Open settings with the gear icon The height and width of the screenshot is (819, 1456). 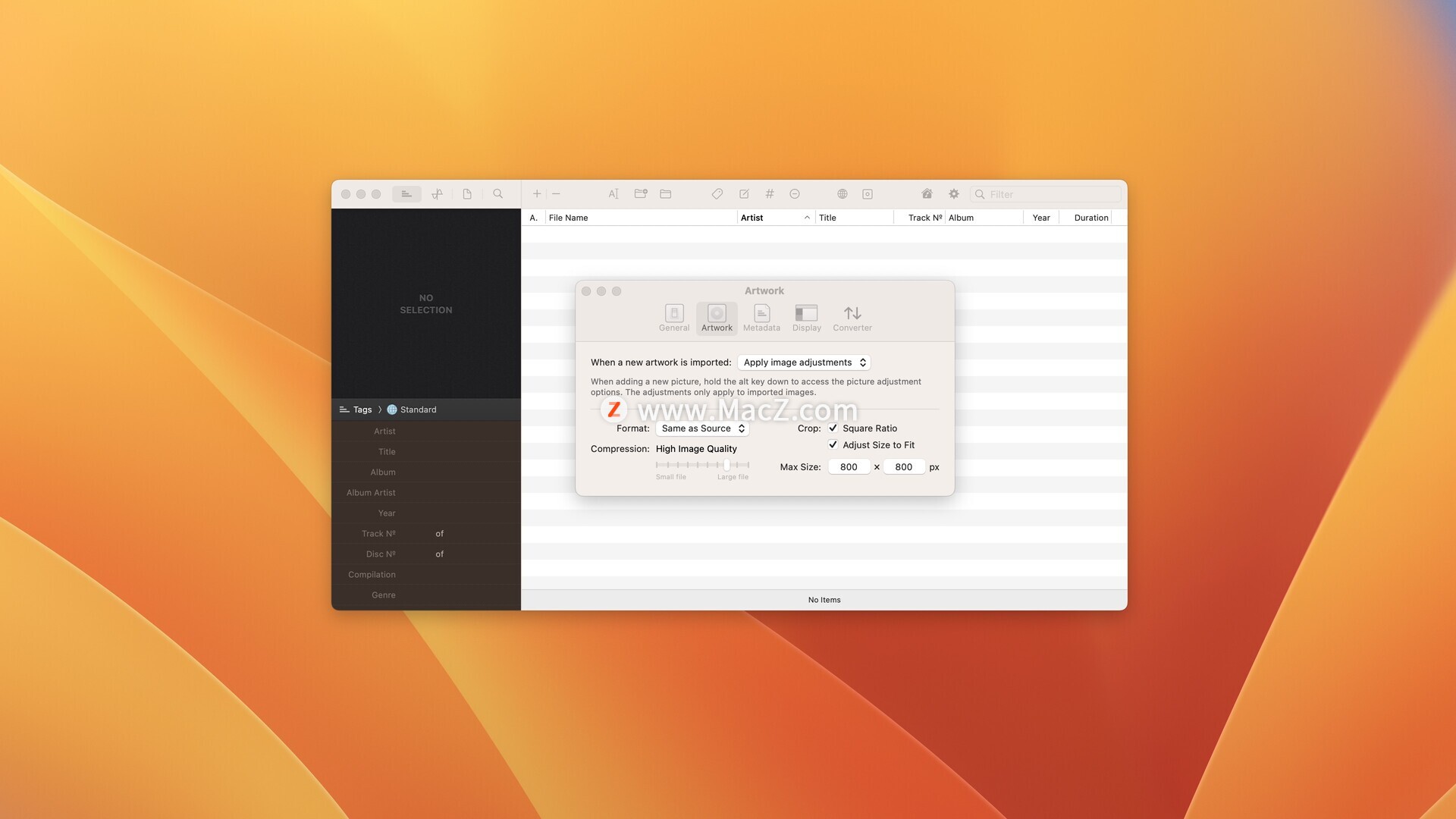[954, 194]
